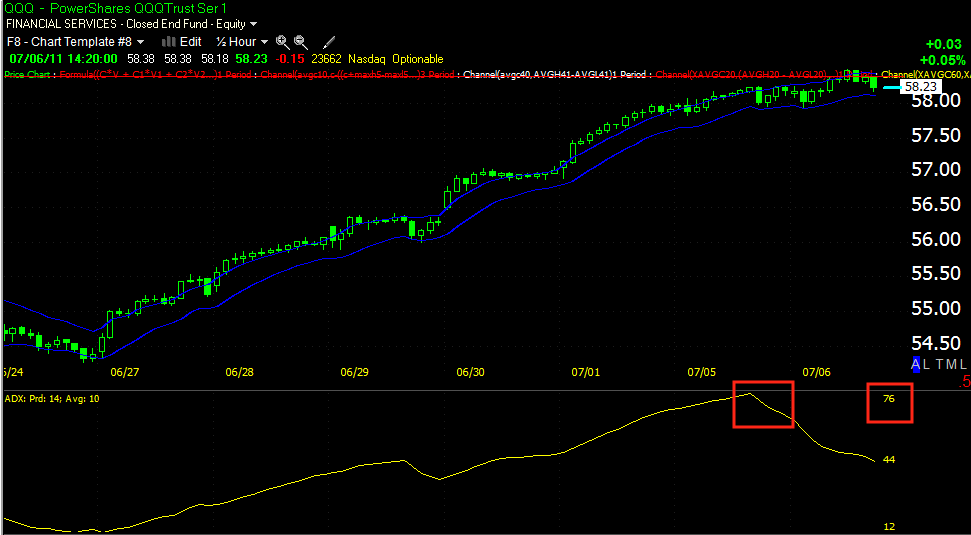This screenshot has width=971, height=535.
Task: Click the 07/01 date axis label
Action: coord(585,373)
